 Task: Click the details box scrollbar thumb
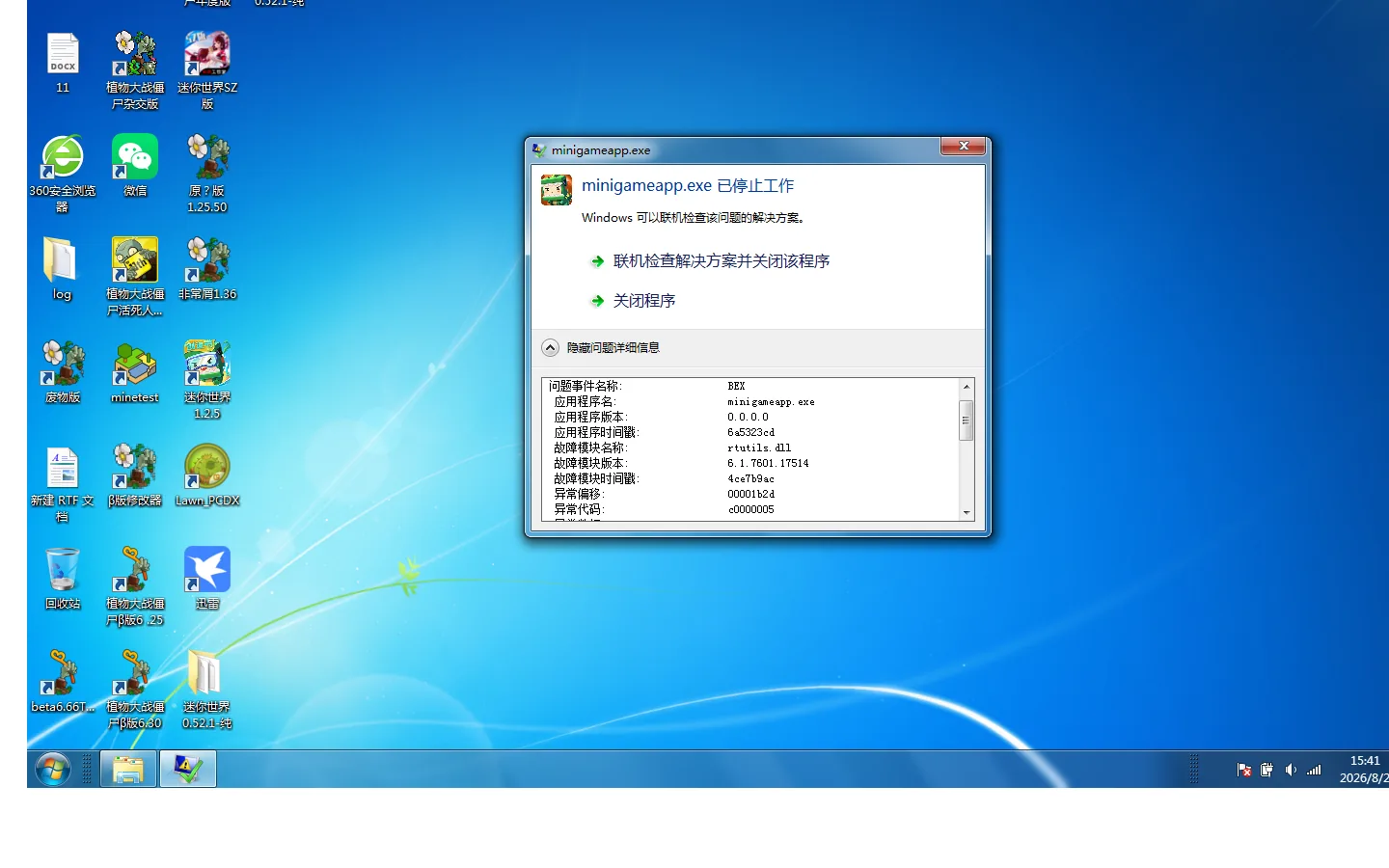pyautogui.click(x=967, y=420)
